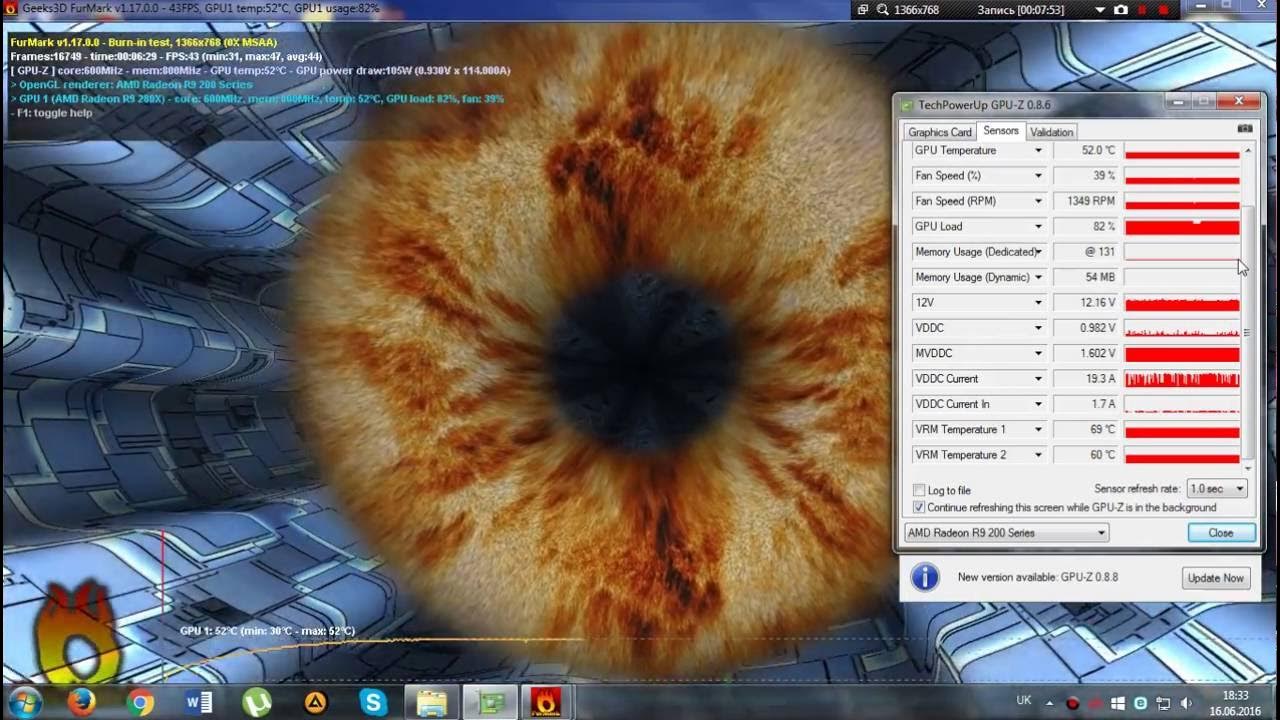Open the MVDDC sensor dropdown
1280x720 pixels.
1038,353
